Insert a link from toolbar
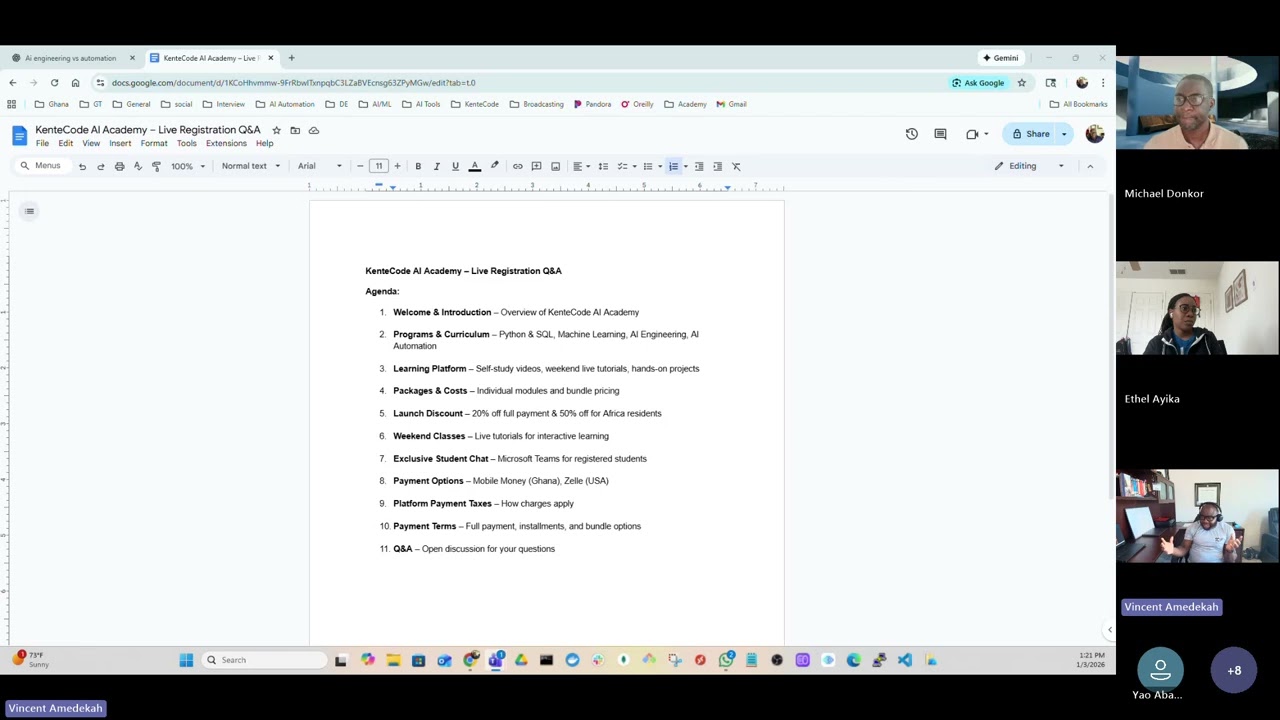Screen dimensions: 1280x720 pos(517,166)
